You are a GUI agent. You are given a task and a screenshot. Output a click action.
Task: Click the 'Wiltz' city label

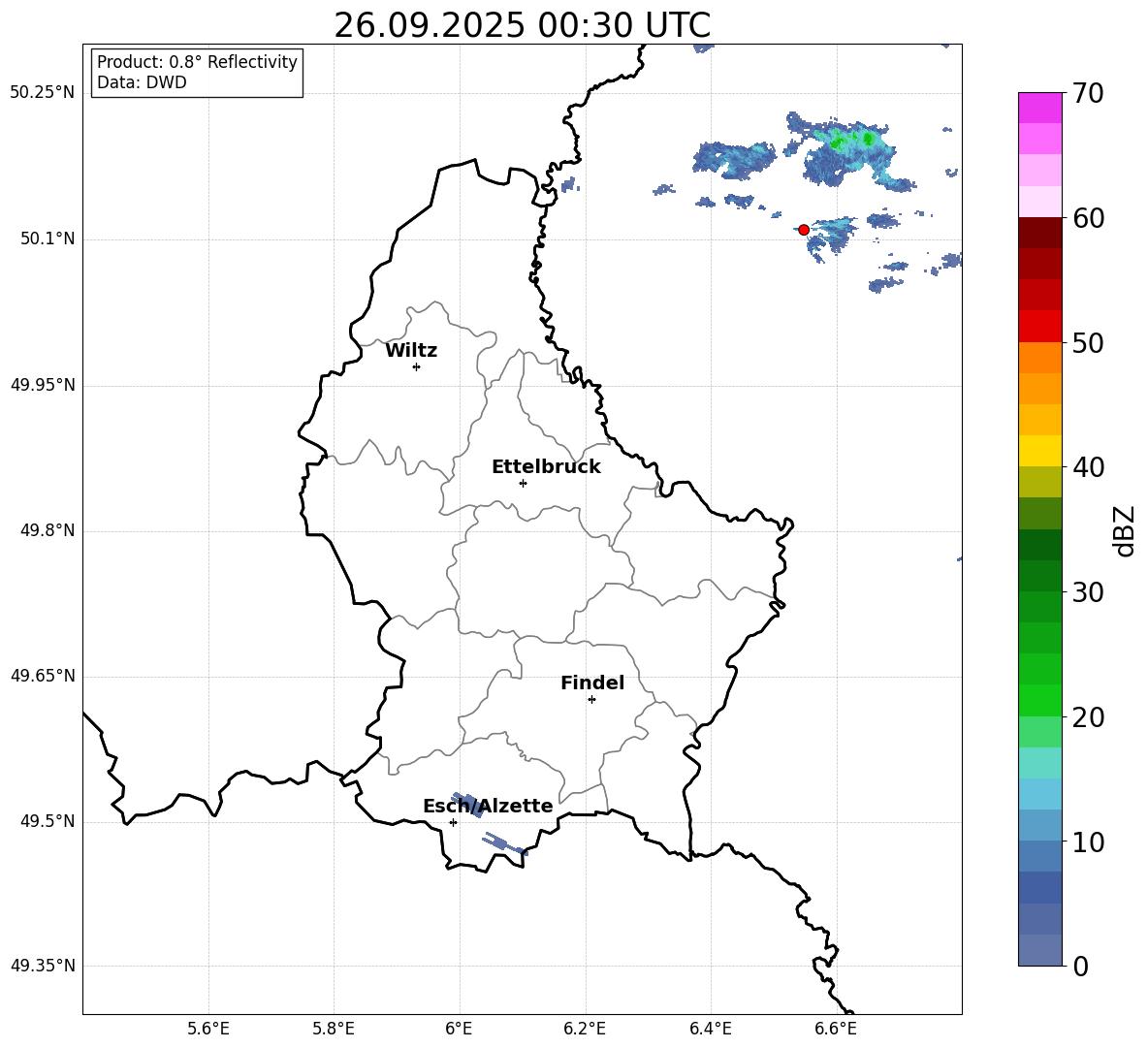coord(411,351)
